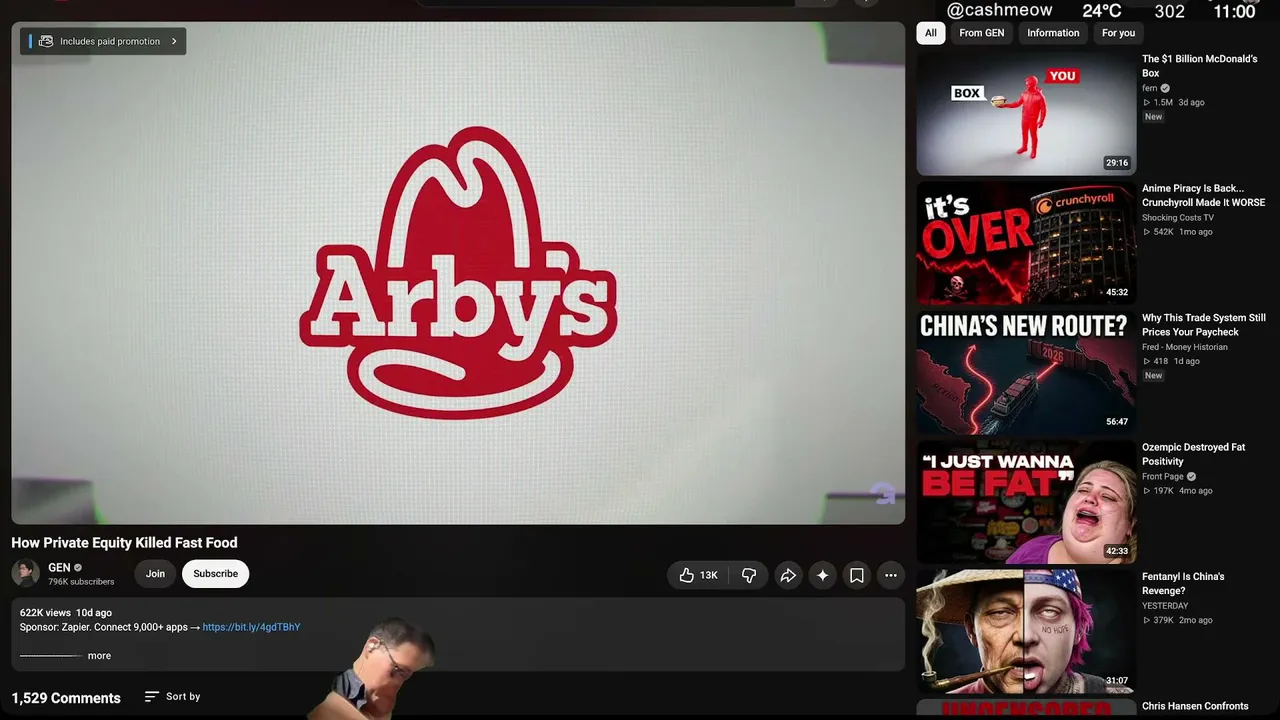Like the video with 13K likes
1280x720 pixels.
699,575
